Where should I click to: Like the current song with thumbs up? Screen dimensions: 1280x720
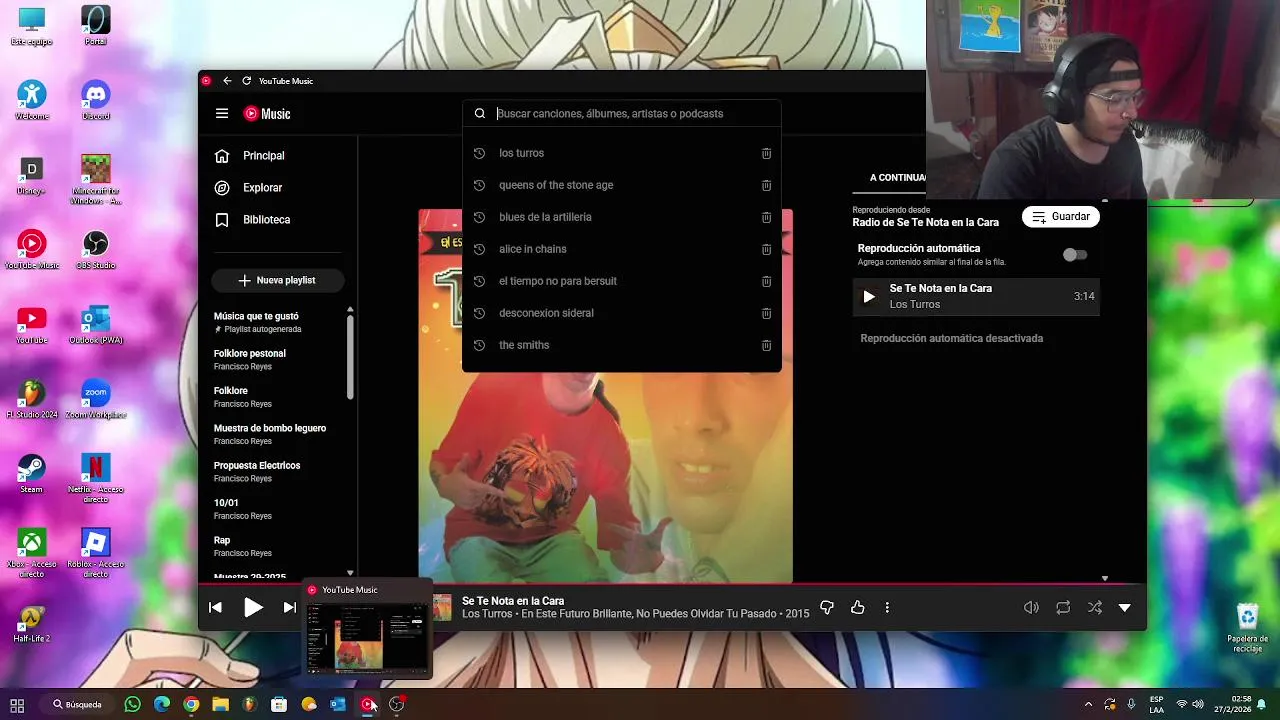coord(858,607)
